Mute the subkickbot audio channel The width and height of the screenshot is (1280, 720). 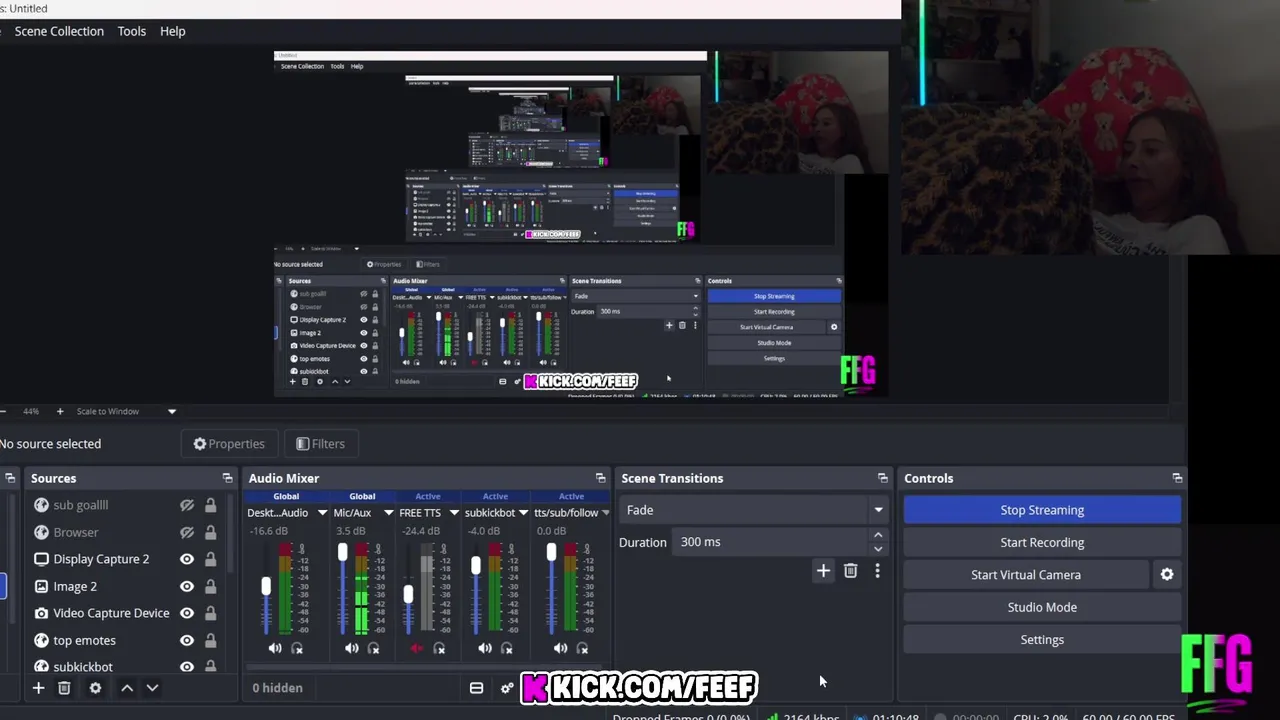point(484,649)
